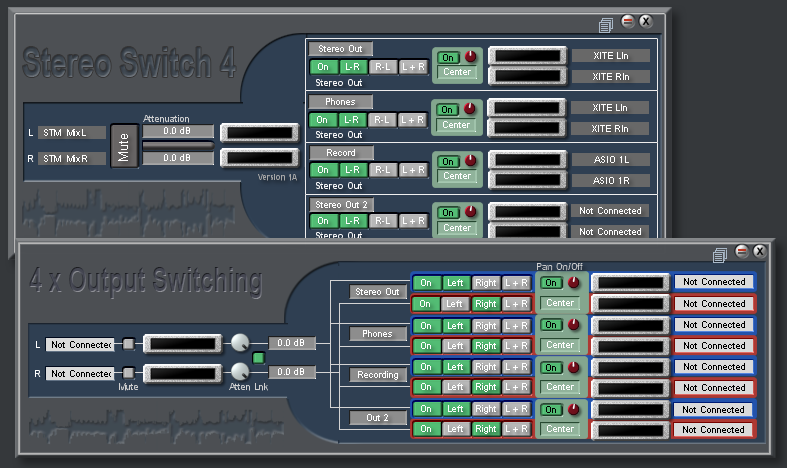Select L + R mode for Record output
The width and height of the screenshot is (787, 468).
click(x=413, y=170)
